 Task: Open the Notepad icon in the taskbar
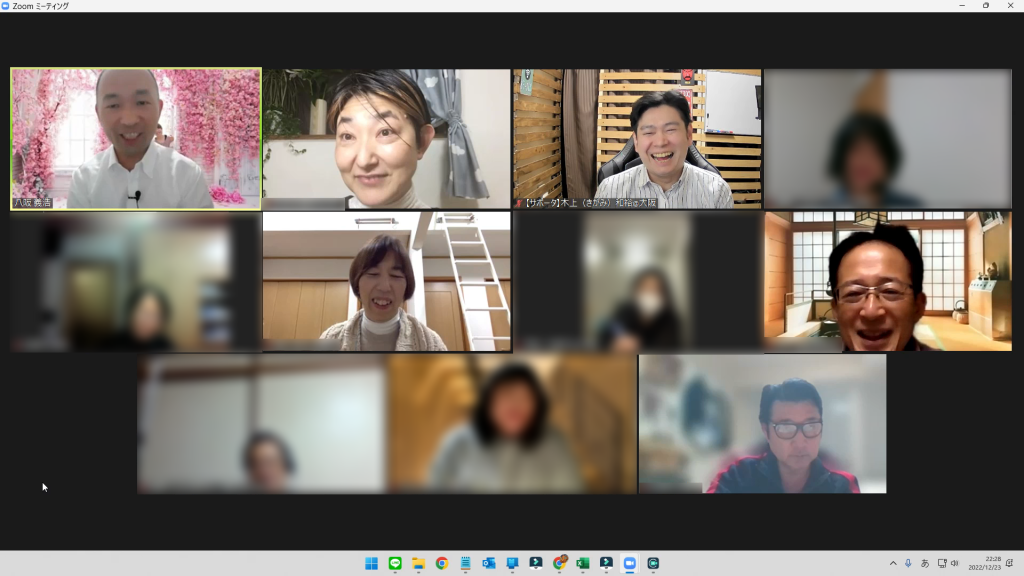(465, 563)
